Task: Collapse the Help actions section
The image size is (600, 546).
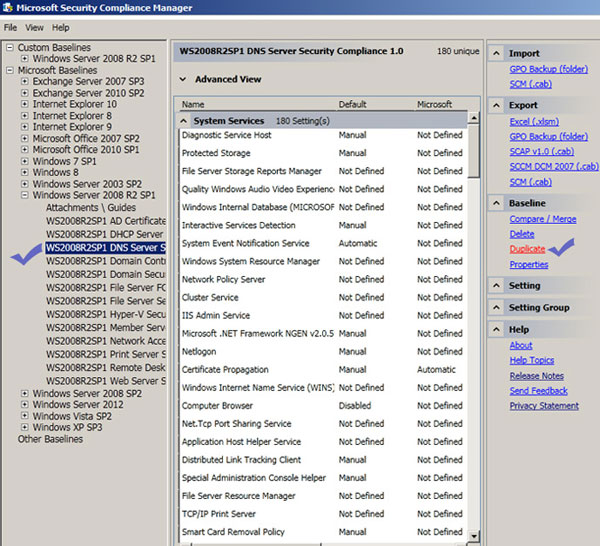Action: point(496,329)
